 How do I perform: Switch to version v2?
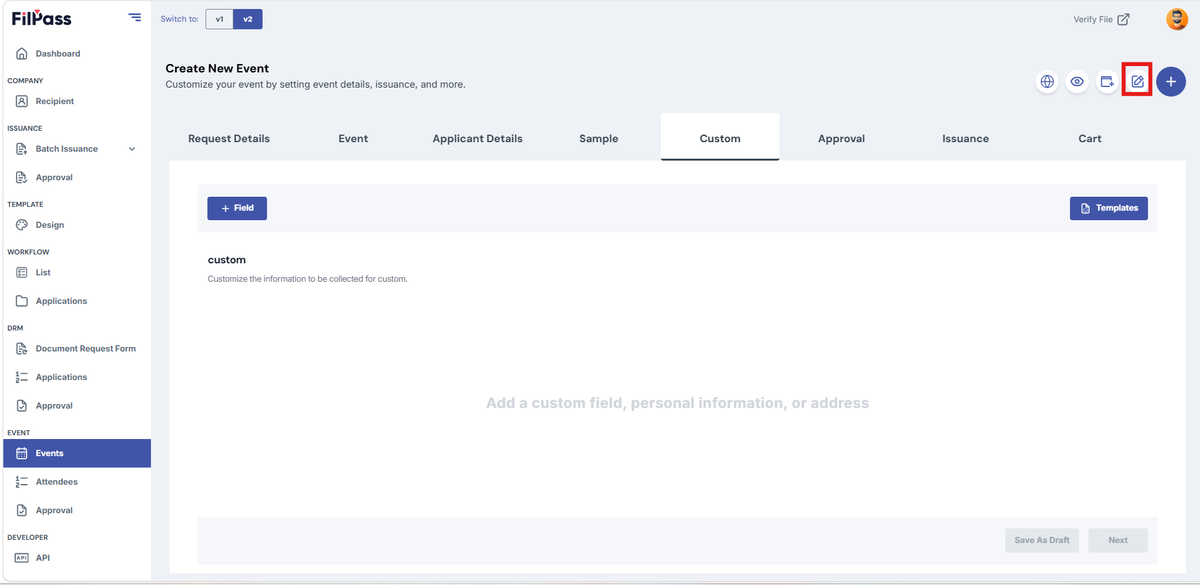(x=248, y=19)
